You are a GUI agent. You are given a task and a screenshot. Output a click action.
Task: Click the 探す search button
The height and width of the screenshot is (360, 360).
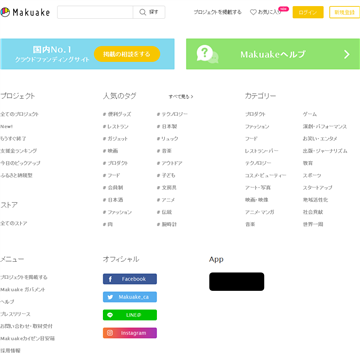pos(149,12)
